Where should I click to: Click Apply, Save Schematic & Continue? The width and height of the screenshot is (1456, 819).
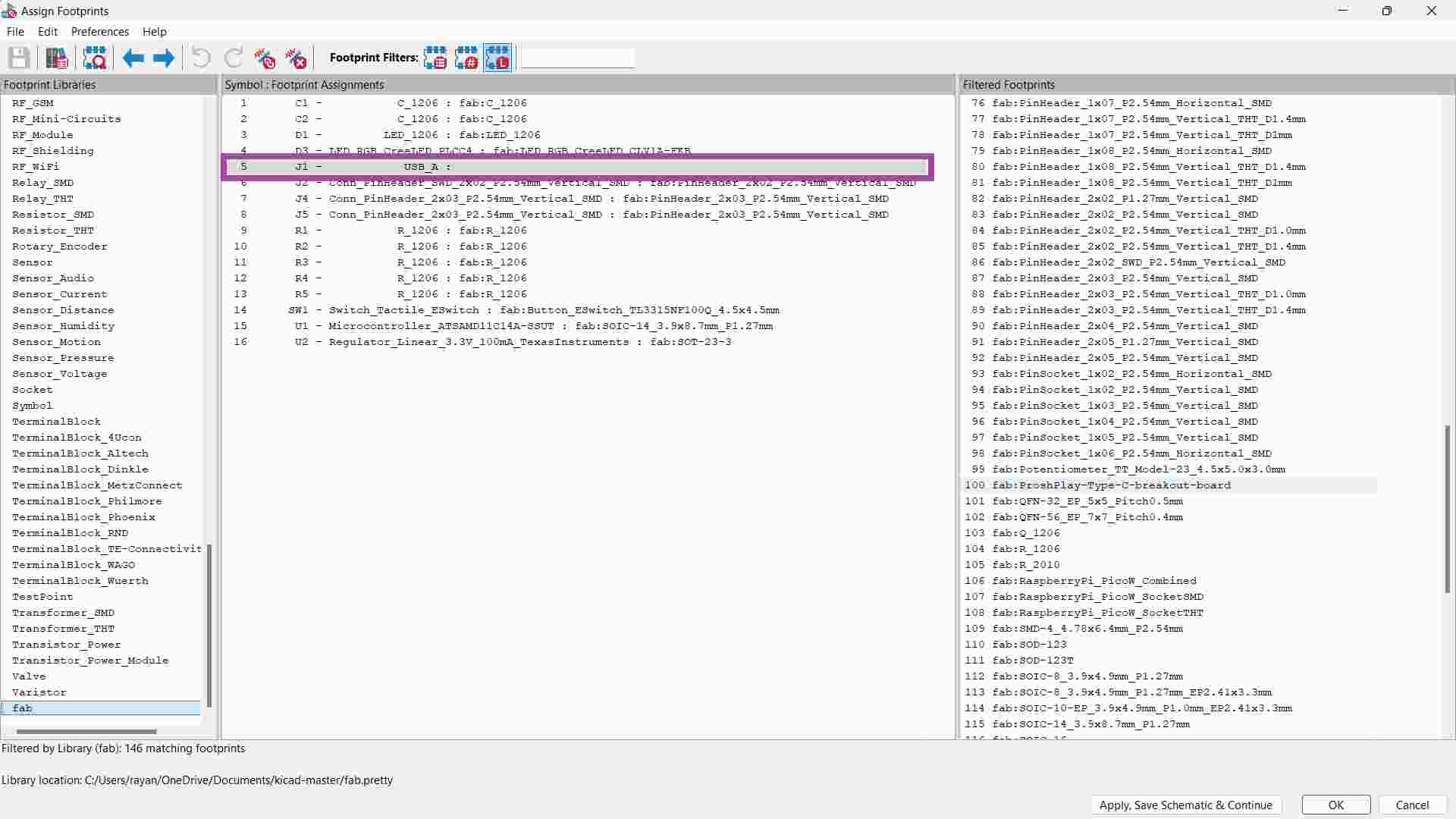click(1185, 805)
